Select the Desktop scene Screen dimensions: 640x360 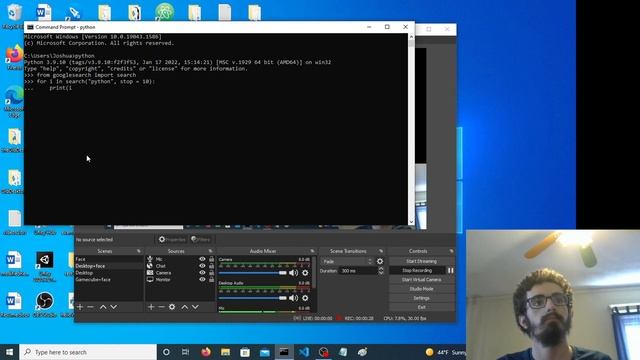point(109,273)
